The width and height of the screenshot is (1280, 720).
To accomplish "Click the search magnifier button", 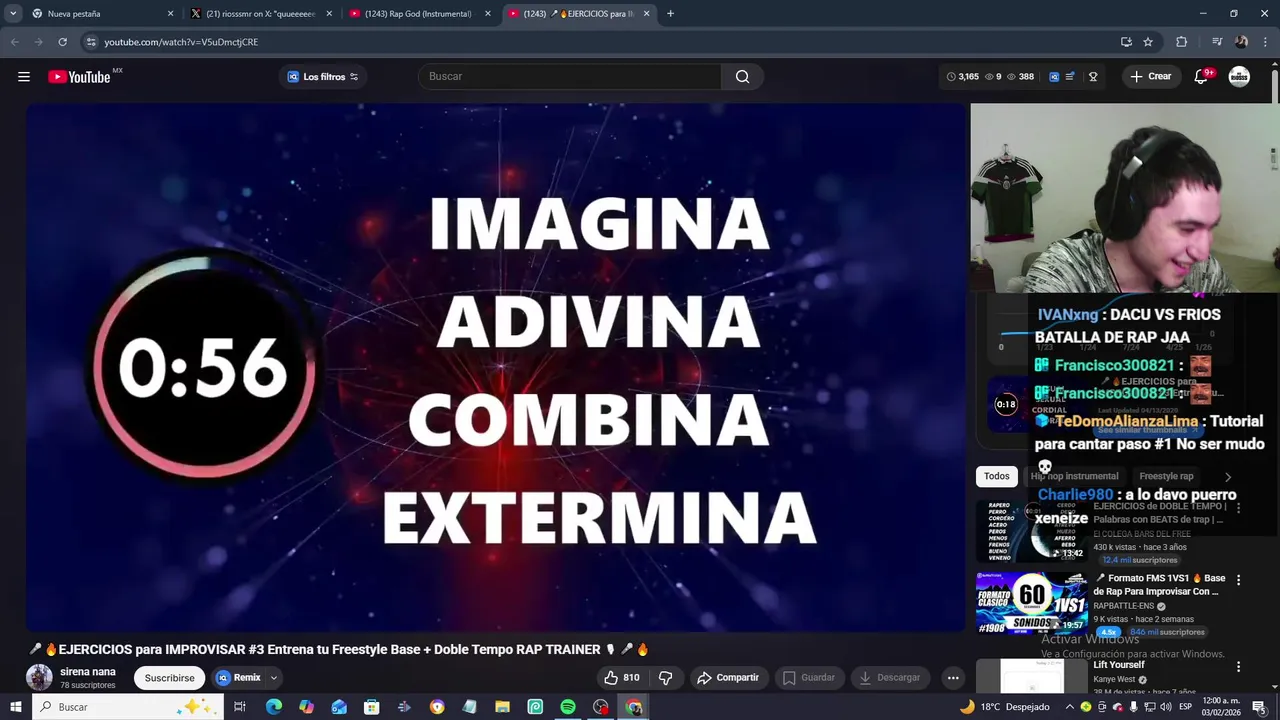I will (x=742, y=77).
